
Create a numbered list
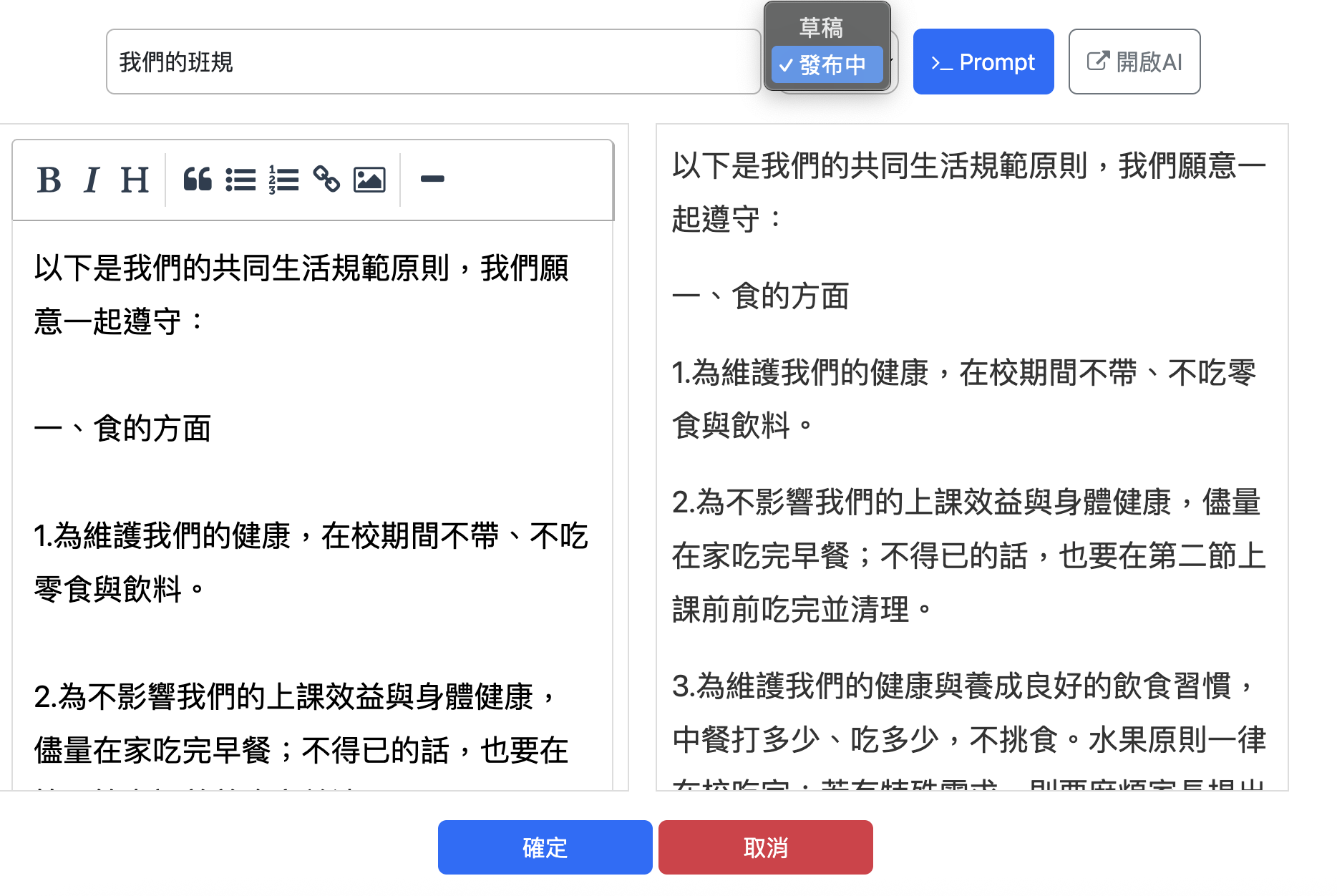pyautogui.click(x=283, y=180)
